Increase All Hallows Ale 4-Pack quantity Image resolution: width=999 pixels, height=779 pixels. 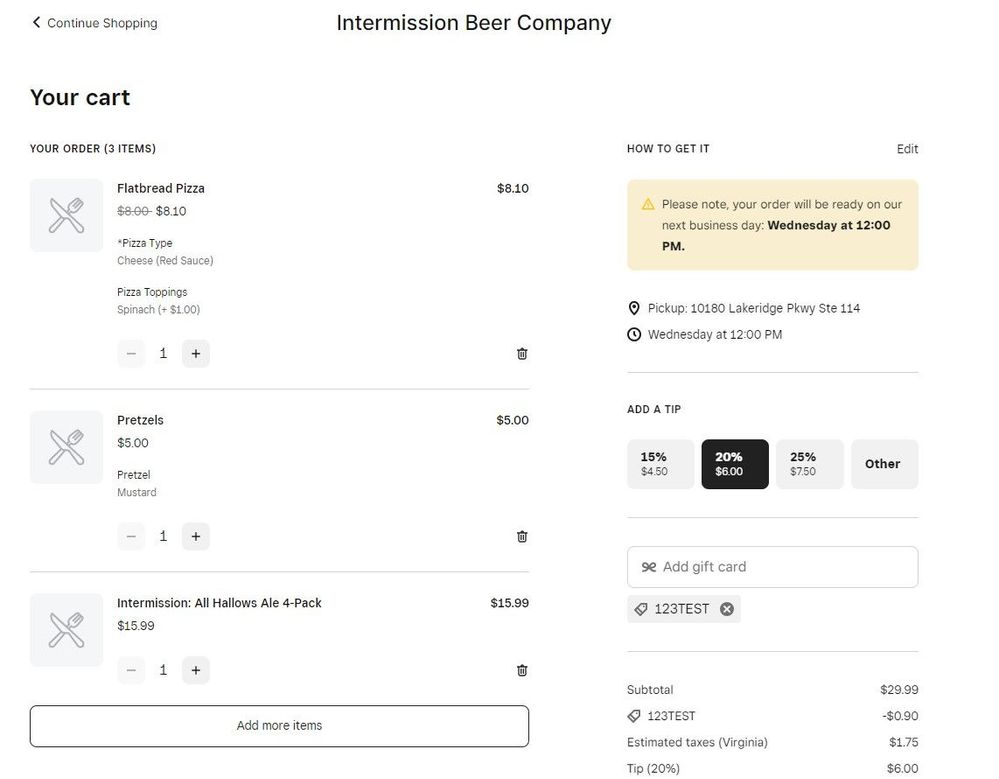[x=195, y=671]
